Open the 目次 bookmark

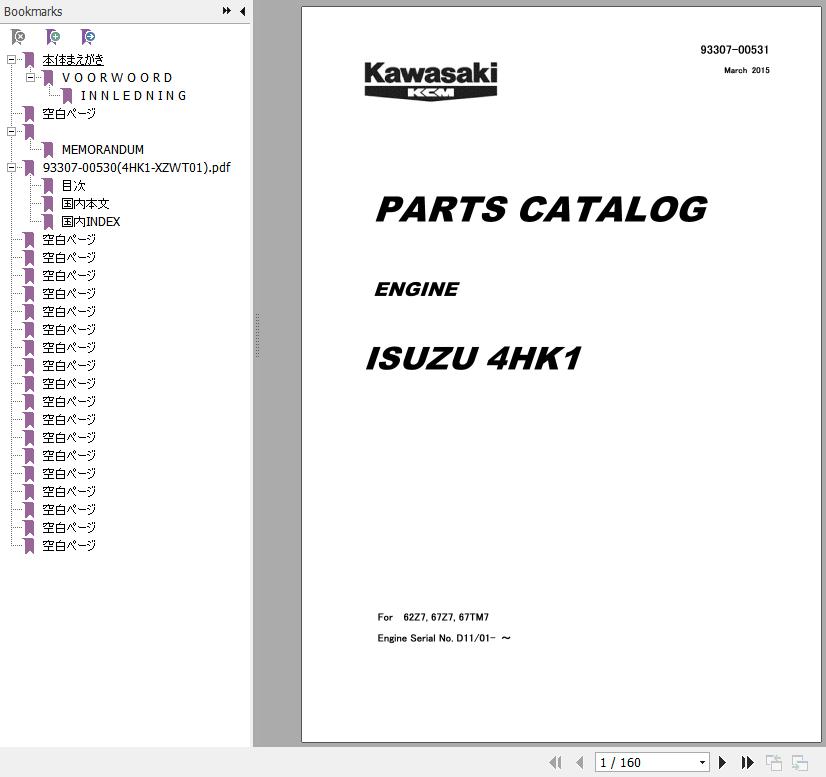click(x=73, y=185)
